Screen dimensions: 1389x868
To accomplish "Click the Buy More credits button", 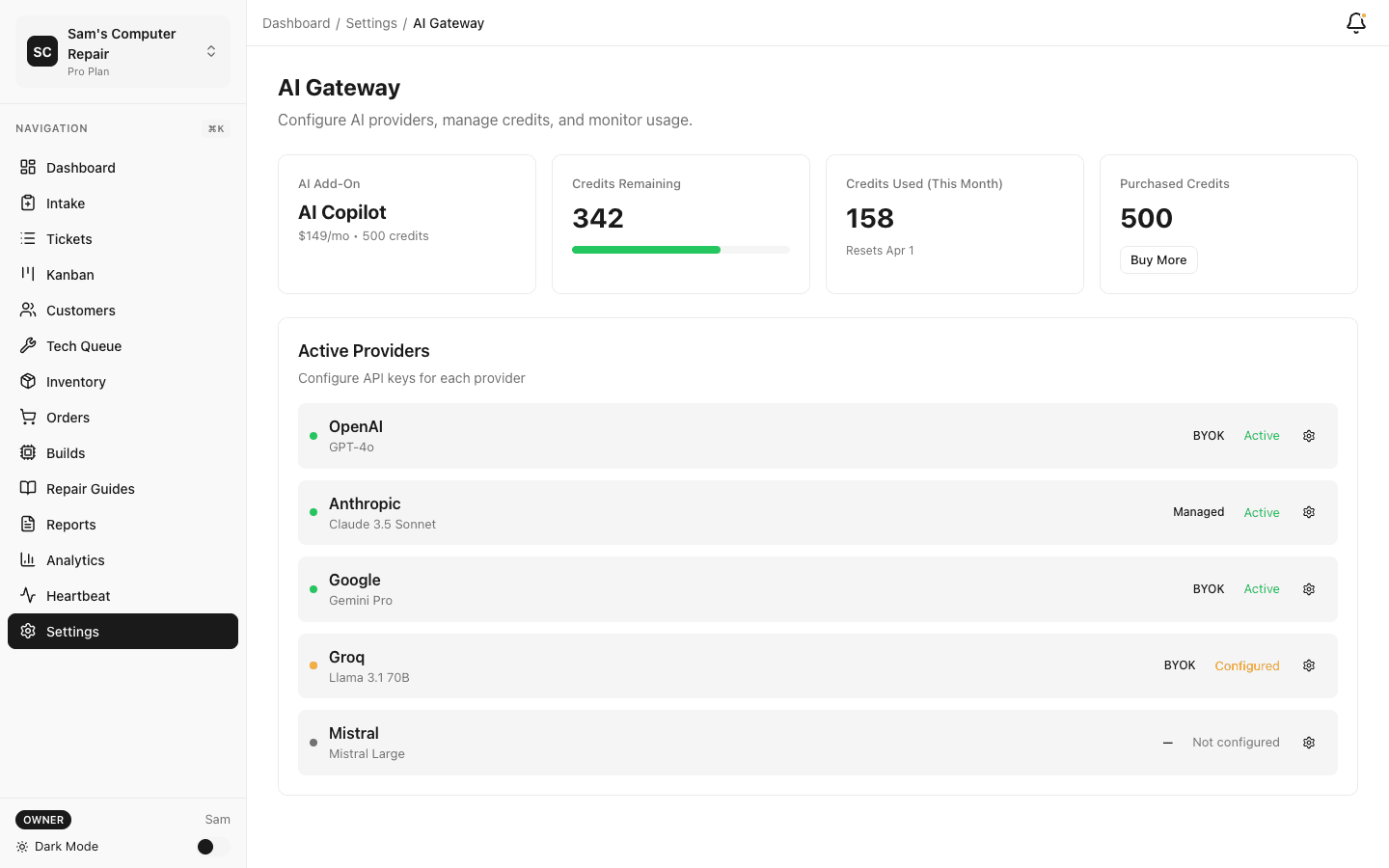I will 1157,259.
